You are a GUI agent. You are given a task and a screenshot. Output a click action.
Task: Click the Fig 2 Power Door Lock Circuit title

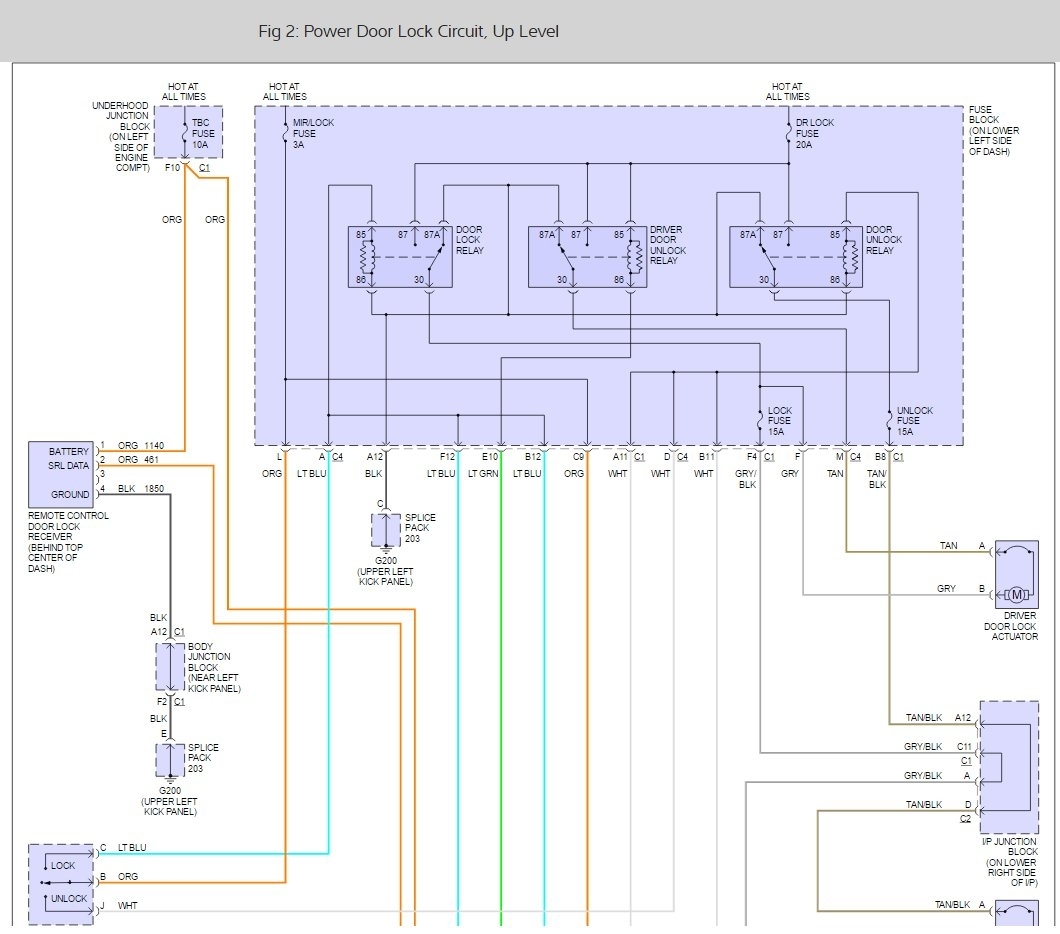coord(408,32)
